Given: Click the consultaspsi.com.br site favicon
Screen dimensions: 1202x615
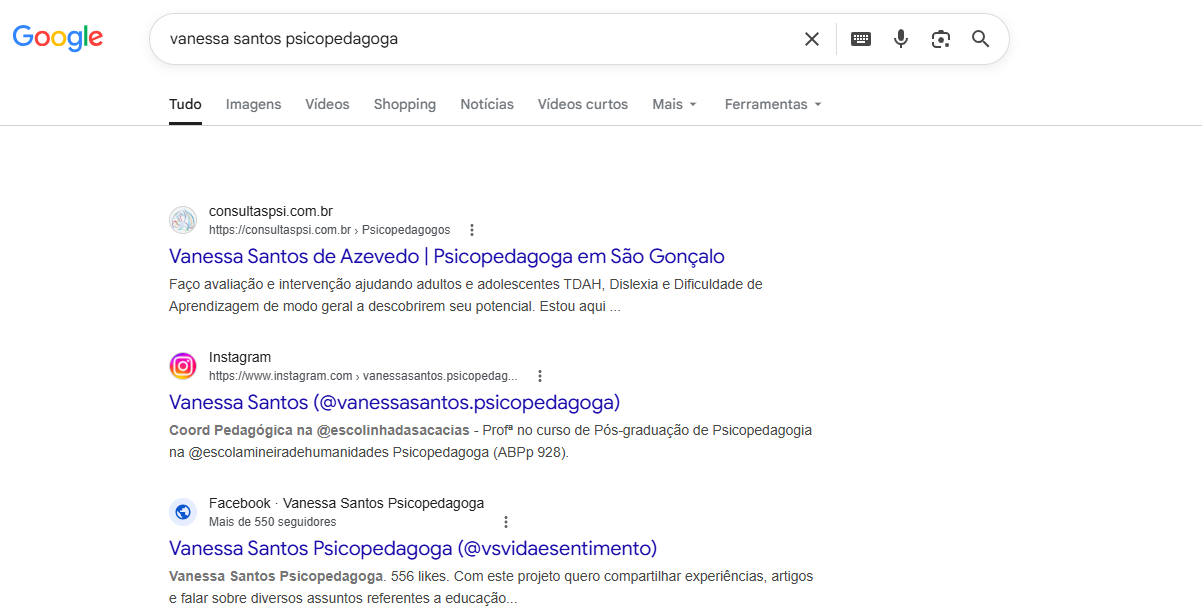Looking at the screenshot, I should 183,220.
